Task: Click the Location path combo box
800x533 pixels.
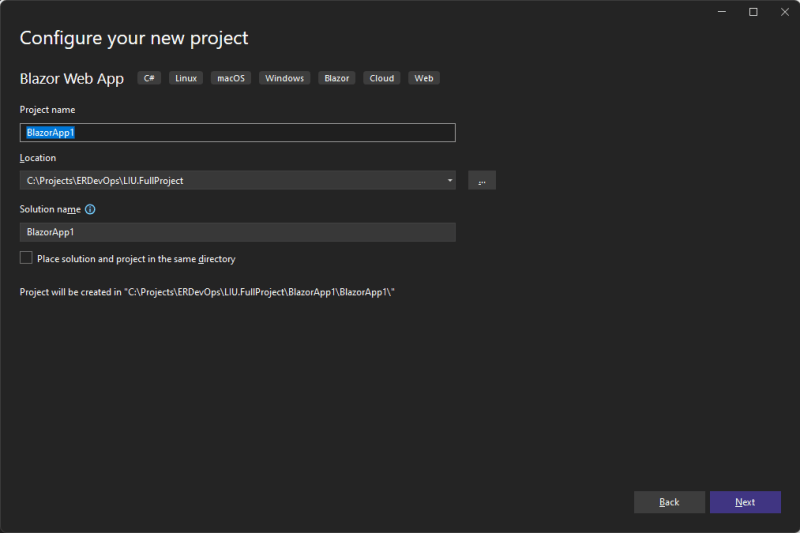Action: click(238, 181)
